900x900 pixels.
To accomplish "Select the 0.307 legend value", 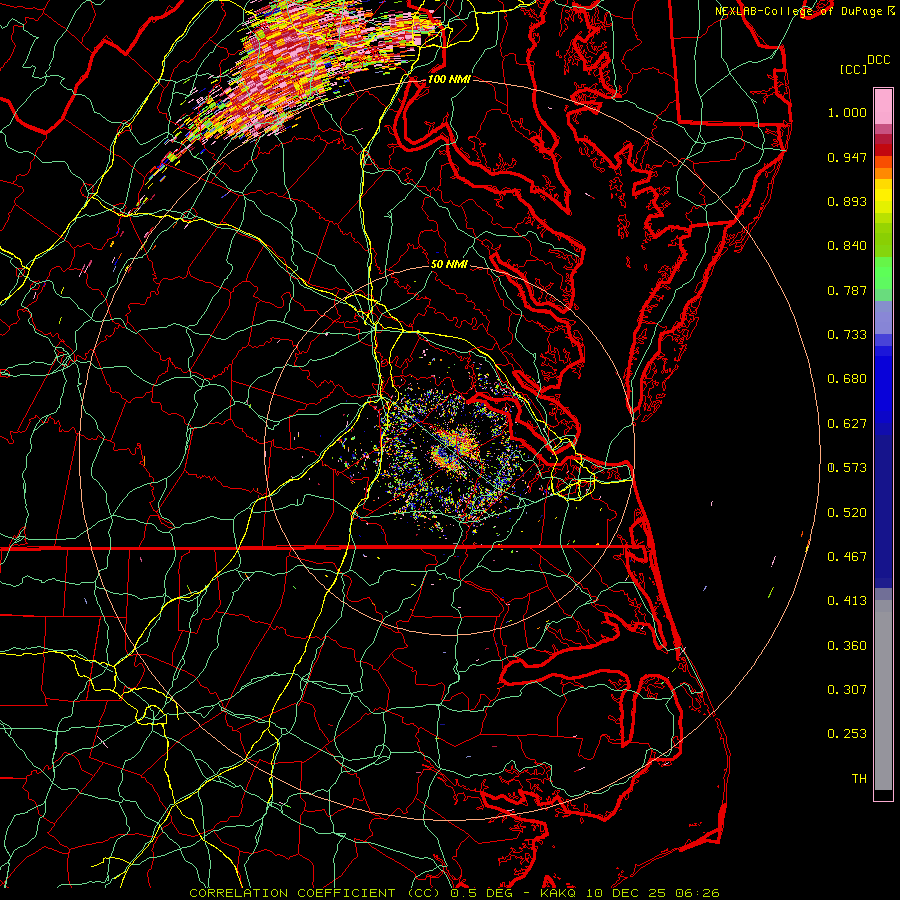I will click(847, 689).
